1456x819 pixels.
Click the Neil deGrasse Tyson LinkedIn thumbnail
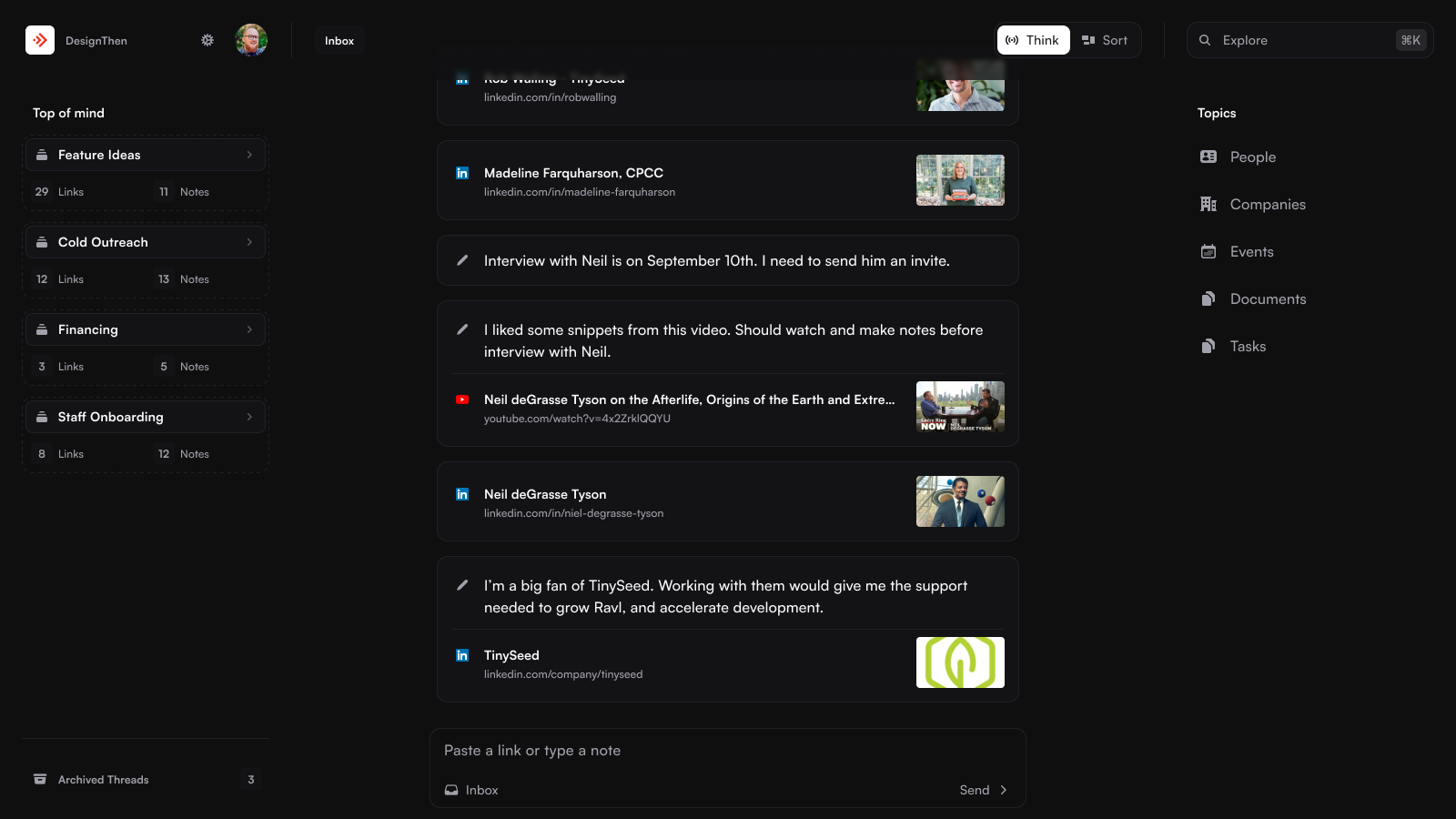pyautogui.click(x=960, y=501)
